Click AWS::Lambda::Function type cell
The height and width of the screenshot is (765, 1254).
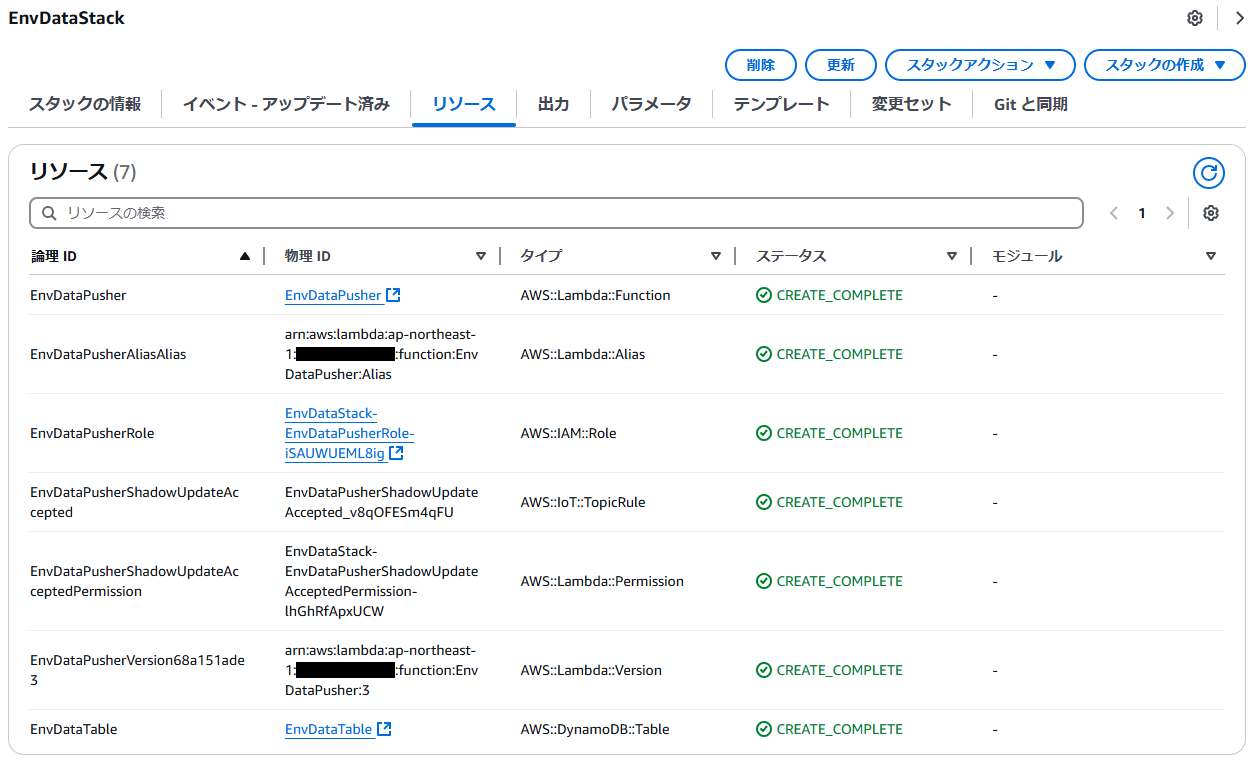595,295
